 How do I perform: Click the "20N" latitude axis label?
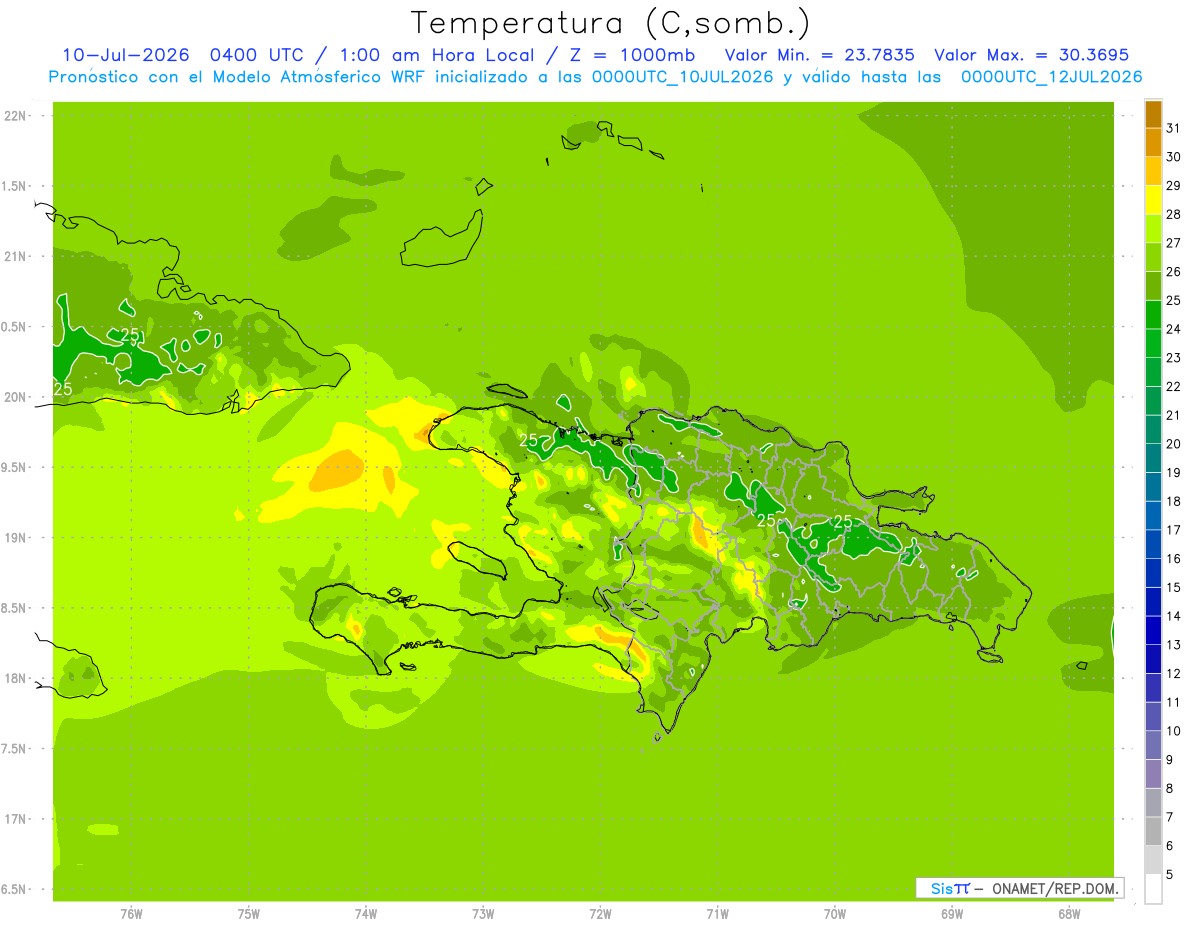click(16, 397)
